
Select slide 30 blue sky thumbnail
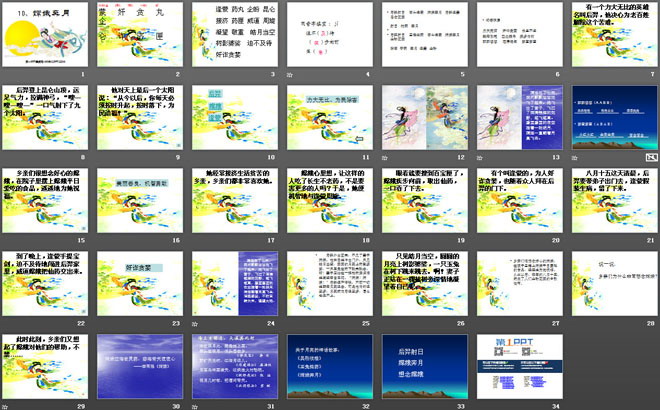(140, 366)
